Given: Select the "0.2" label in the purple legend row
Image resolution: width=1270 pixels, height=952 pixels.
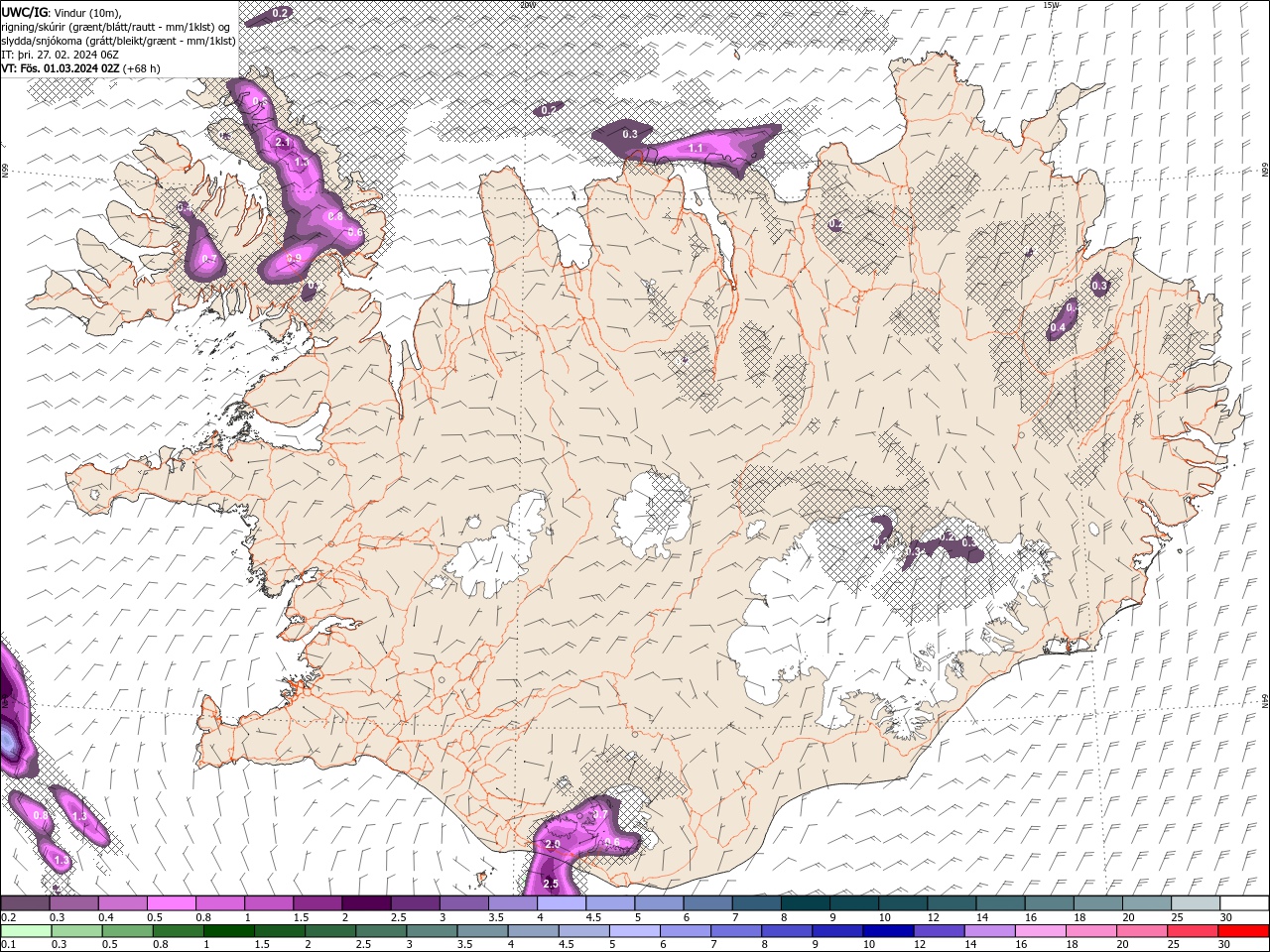Looking at the screenshot, I should click(x=8, y=917).
